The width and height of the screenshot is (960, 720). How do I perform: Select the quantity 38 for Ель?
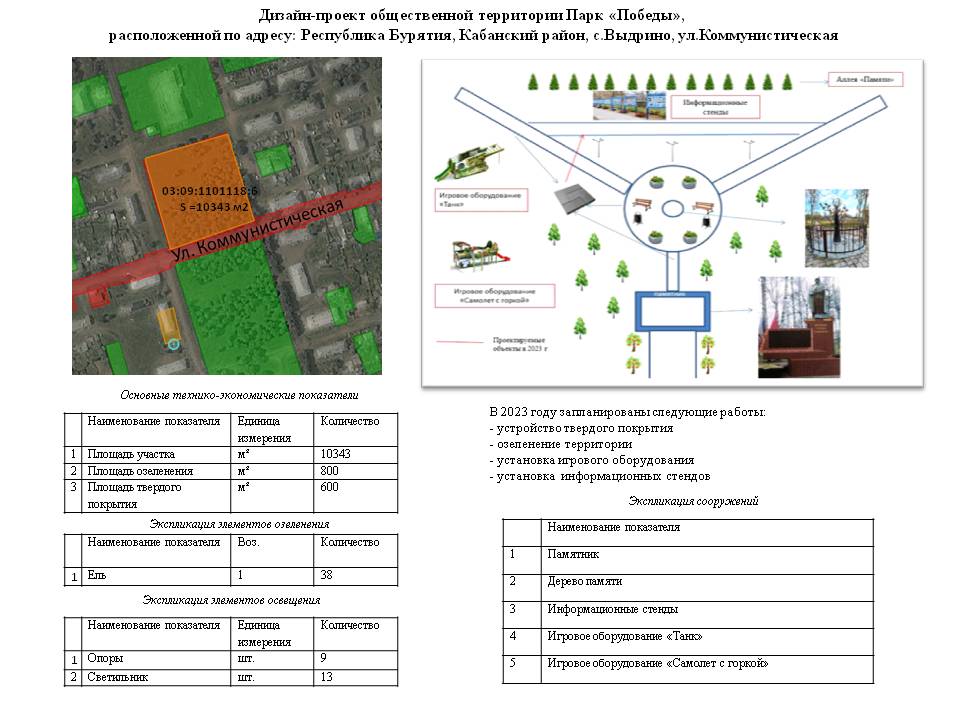pyautogui.click(x=326, y=575)
